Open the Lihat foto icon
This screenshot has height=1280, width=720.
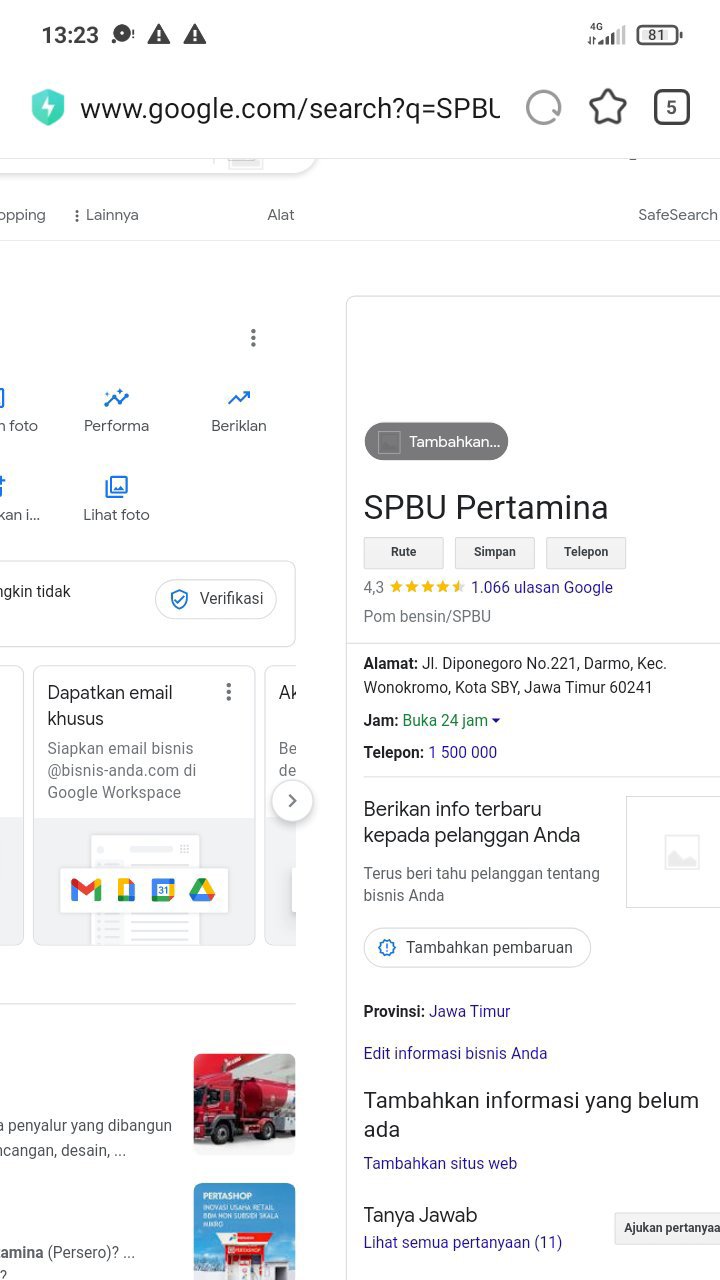(x=116, y=487)
